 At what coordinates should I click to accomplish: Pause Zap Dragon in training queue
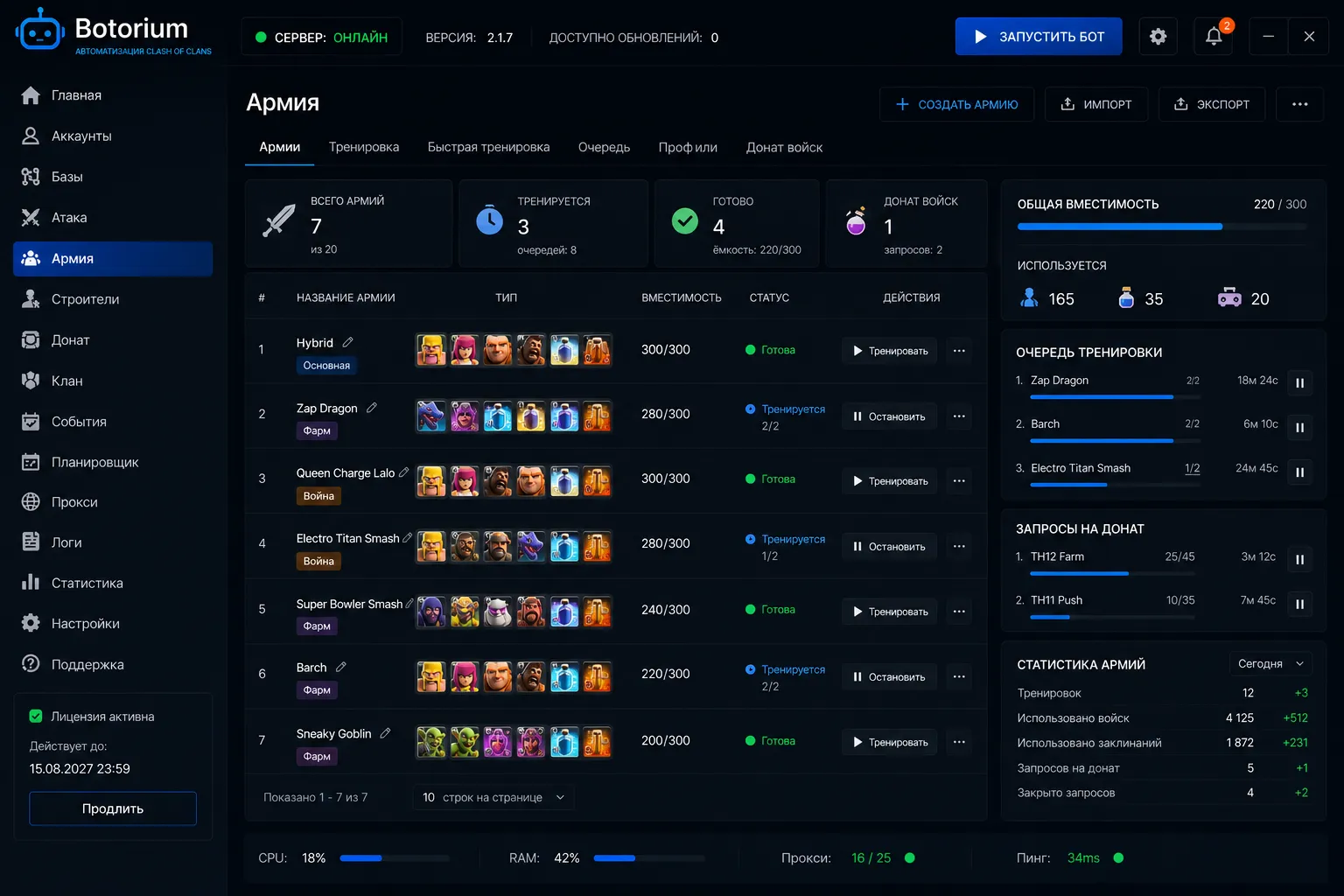tap(1300, 383)
